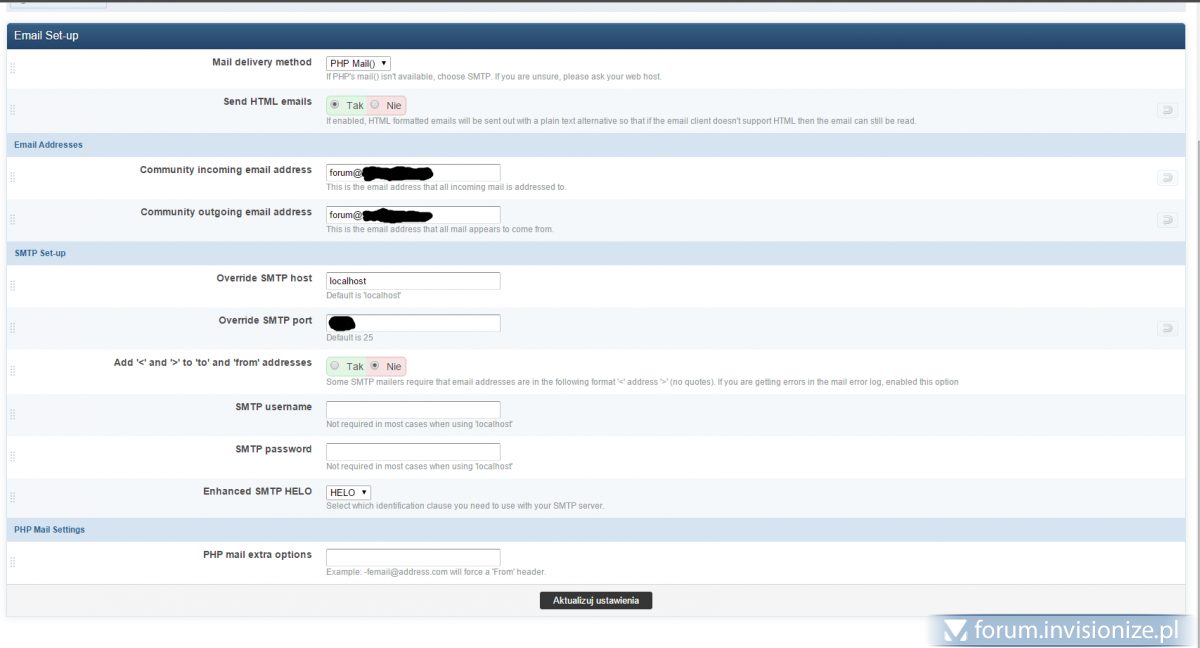Click revert icon for Community incoming email address
The width and height of the screenshot is (1200, 648).
(1167, 178)
